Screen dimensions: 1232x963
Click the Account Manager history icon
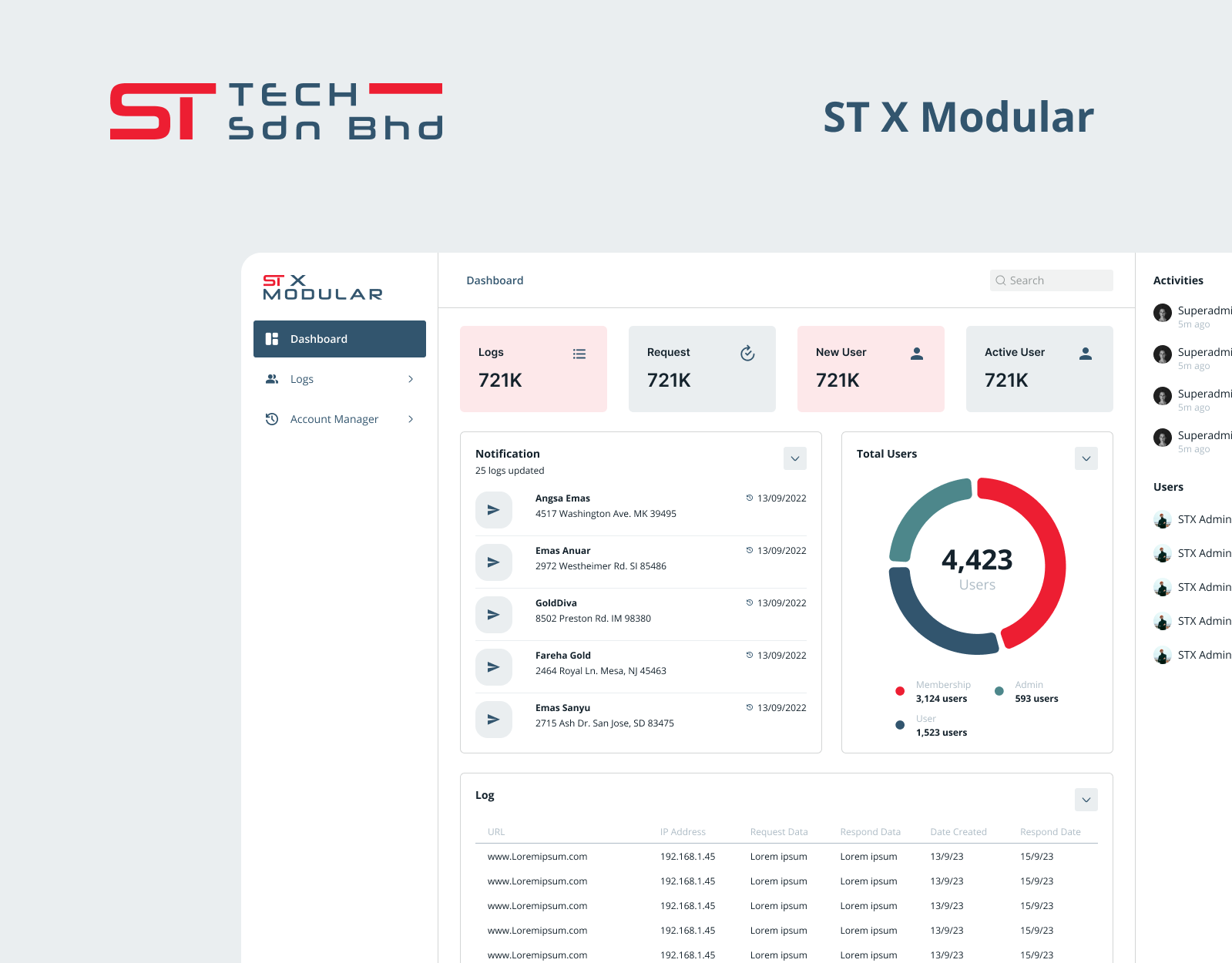[272, 419]
